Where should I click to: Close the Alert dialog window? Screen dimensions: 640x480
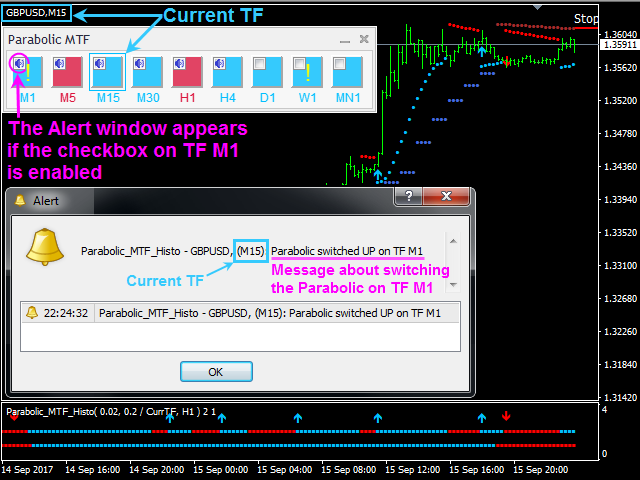(x=447, y=196)
